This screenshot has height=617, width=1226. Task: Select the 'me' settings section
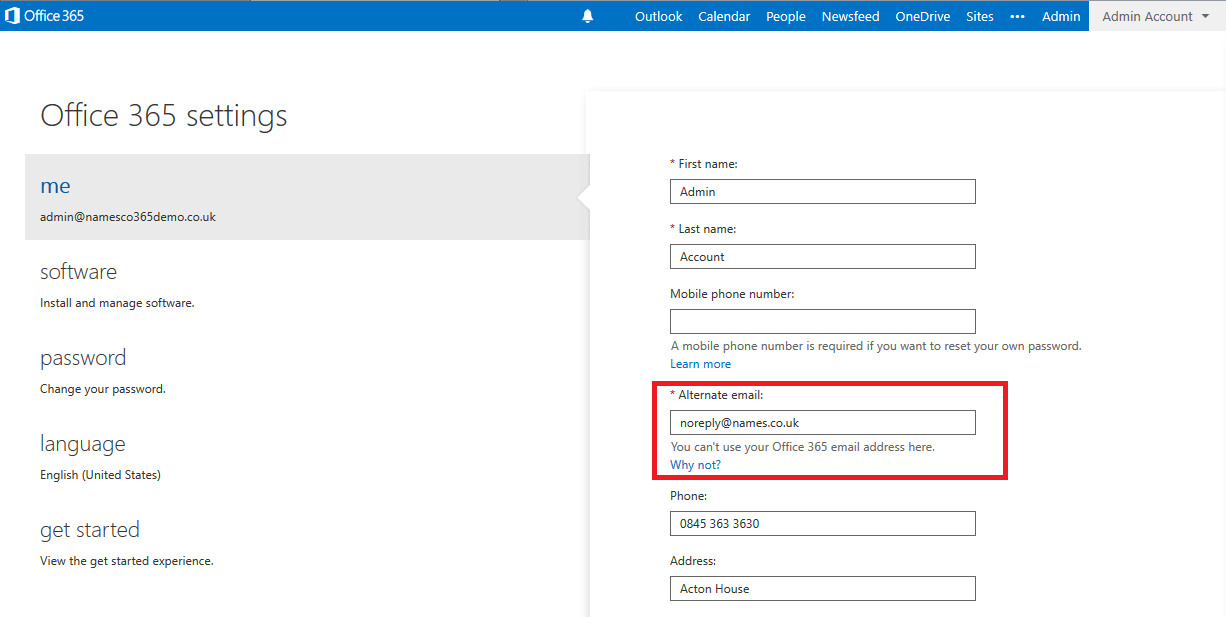click(x=307, y=197)
